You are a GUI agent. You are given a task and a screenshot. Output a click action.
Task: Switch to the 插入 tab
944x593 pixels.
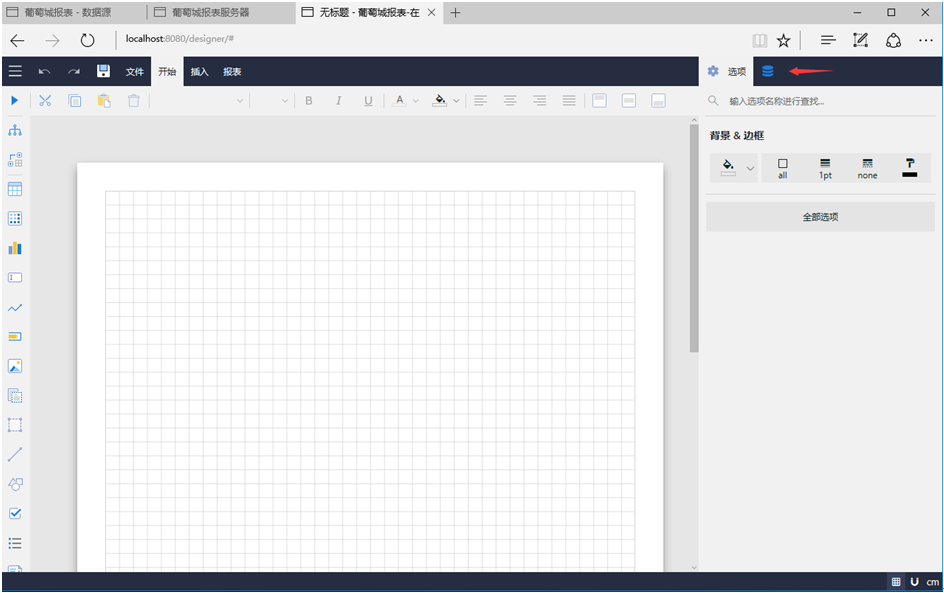click(x=199, y=72)
